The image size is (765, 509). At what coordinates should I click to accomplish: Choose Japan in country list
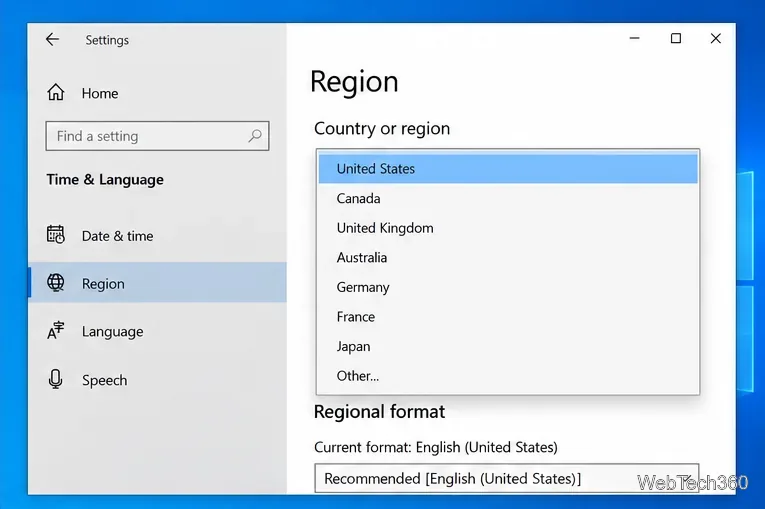(508, 346)
